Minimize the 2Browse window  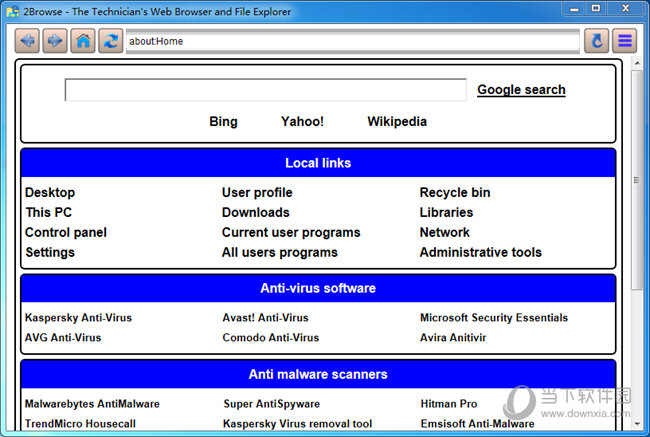(x=574, y=9)
